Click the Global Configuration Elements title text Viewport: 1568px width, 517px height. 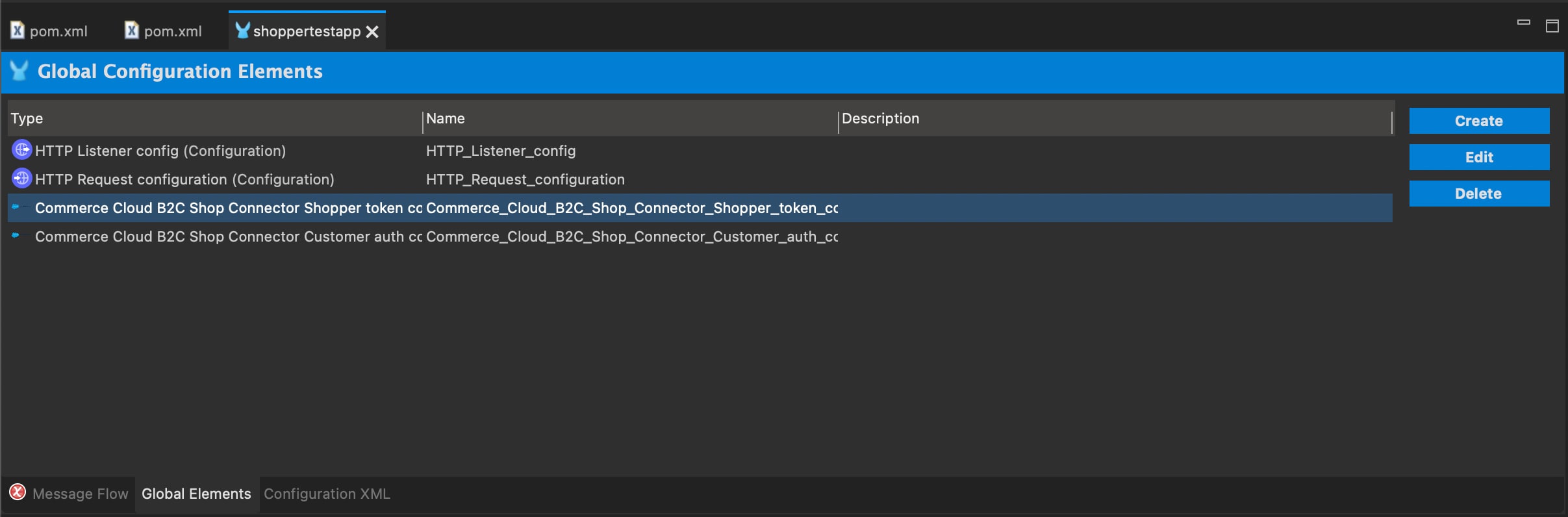(x=180, y=71)
